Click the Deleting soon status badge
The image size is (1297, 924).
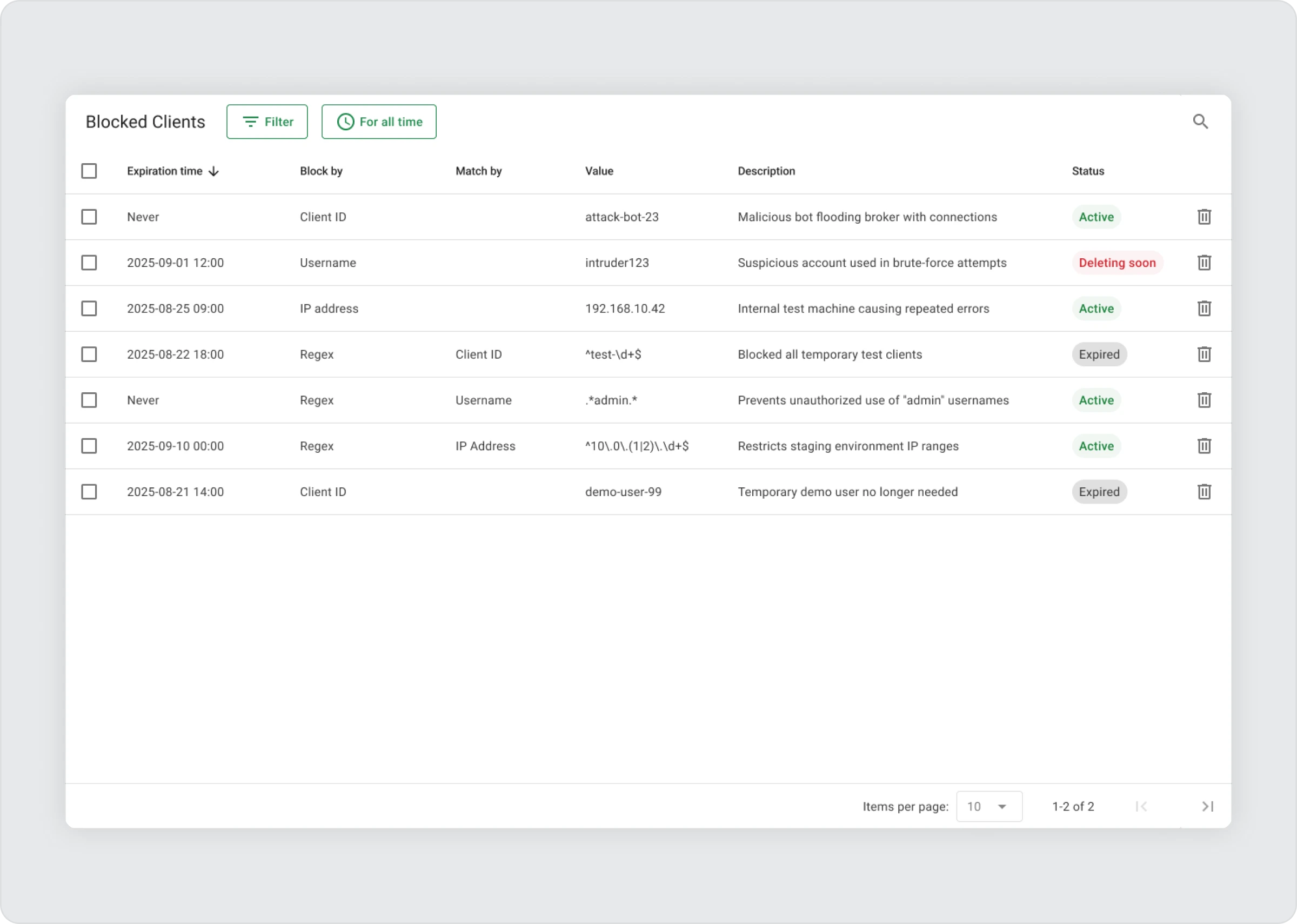pos(1117,263)
